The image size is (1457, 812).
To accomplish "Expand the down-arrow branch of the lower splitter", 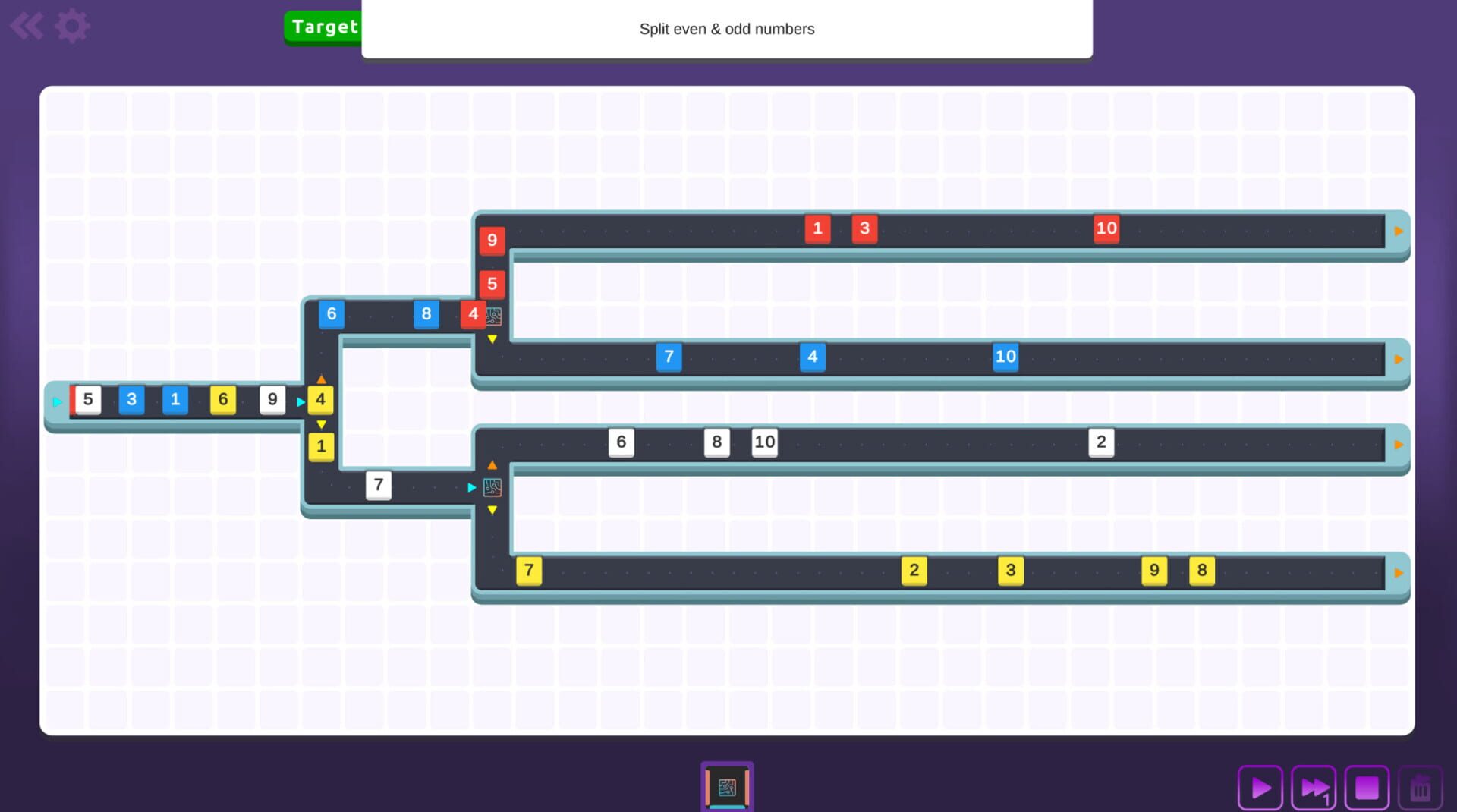I will click(492, 510).
